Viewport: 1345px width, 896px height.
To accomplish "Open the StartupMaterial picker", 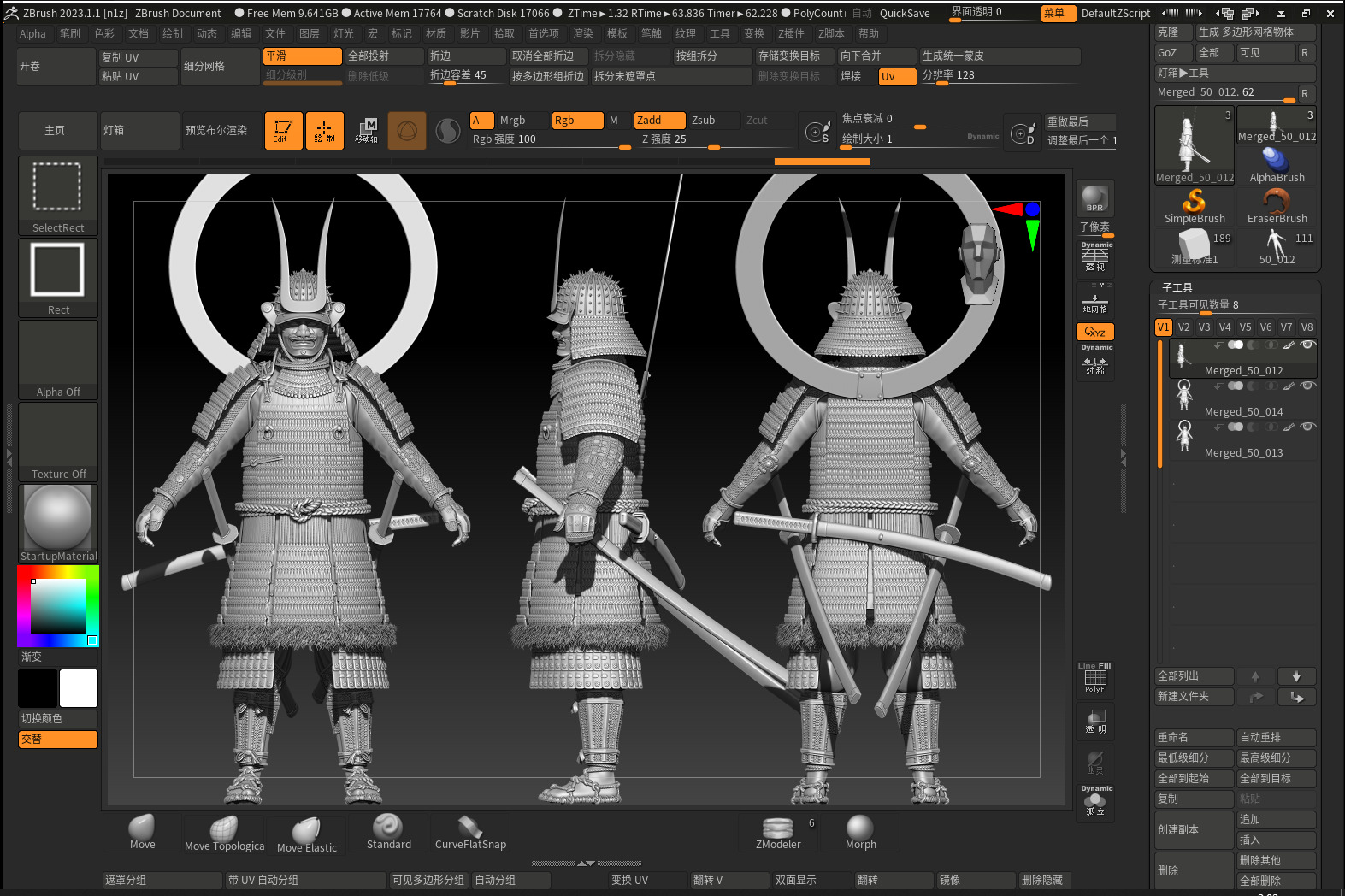I will click(x=58, y=523).
